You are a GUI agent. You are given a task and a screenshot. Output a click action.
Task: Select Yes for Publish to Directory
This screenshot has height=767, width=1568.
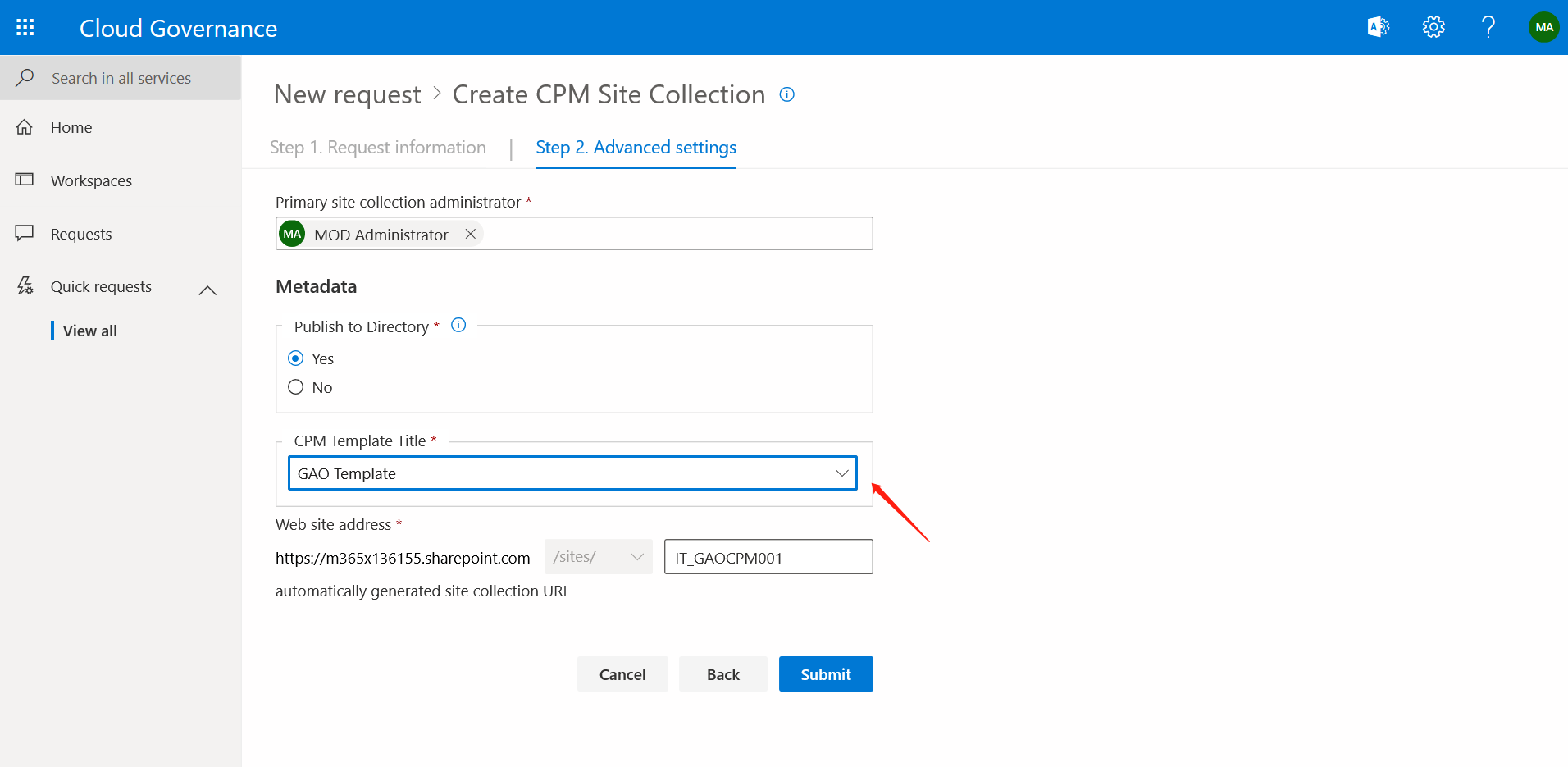tap(295, 358)
